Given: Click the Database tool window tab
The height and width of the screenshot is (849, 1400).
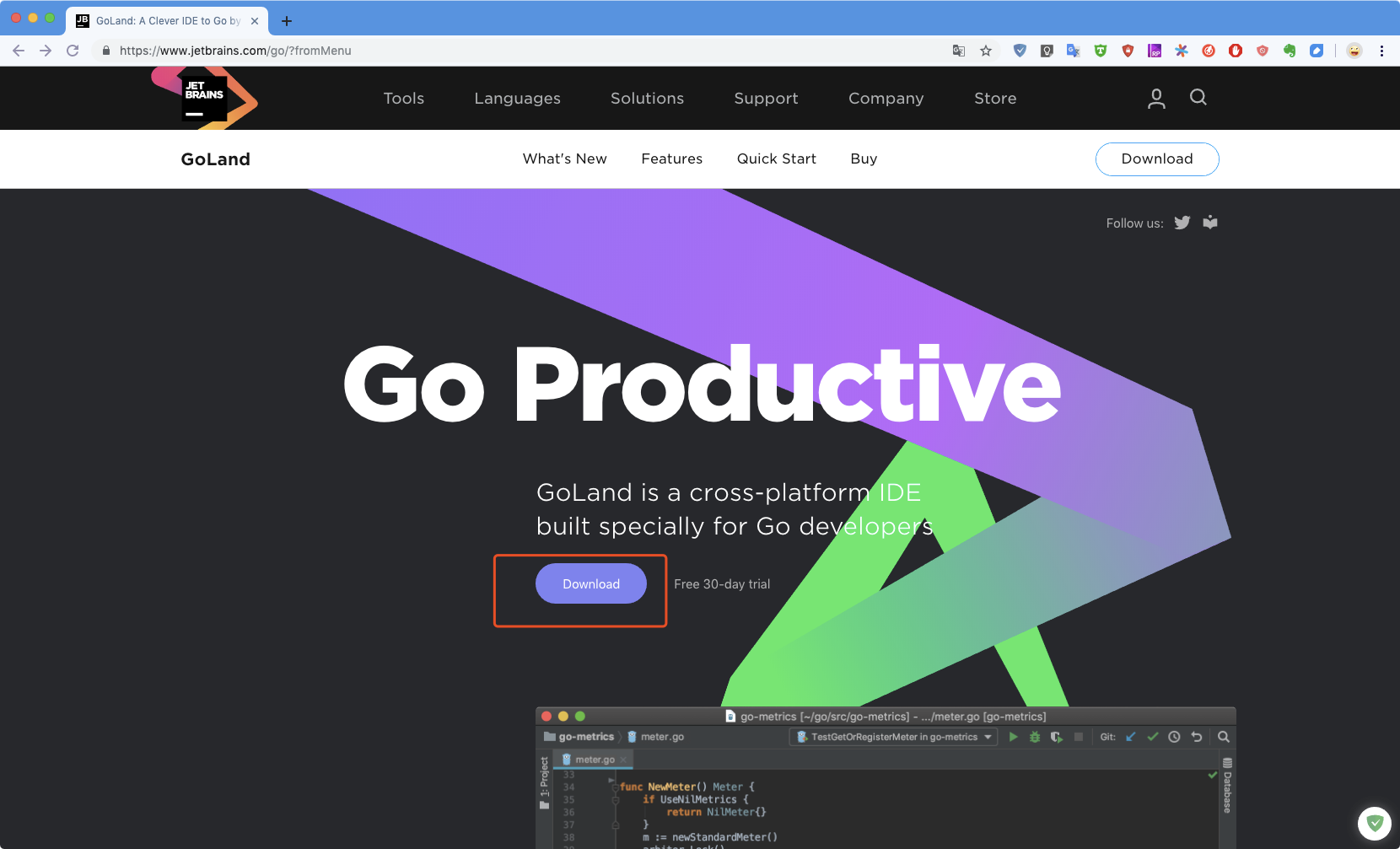Looking at the screenshot, I should pos(1227,786).
